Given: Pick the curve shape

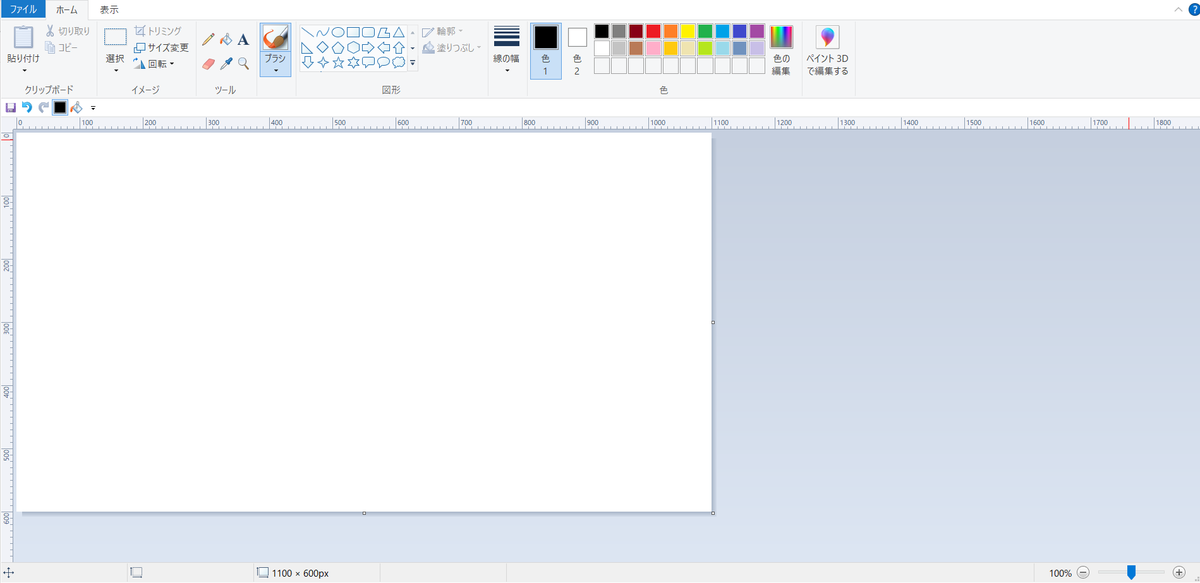Looking at the screenshot, I should 323,32.
